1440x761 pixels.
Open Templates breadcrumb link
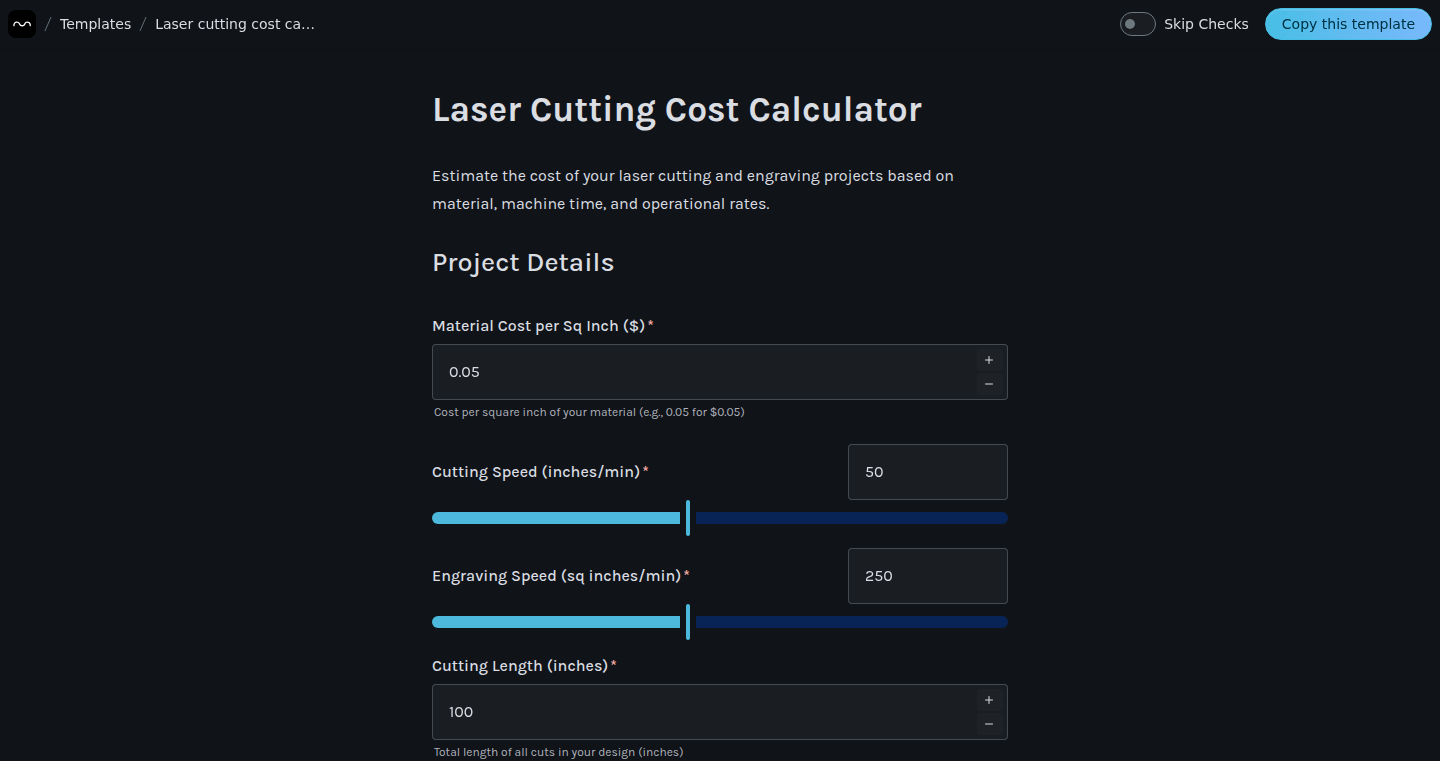point(95,24)
